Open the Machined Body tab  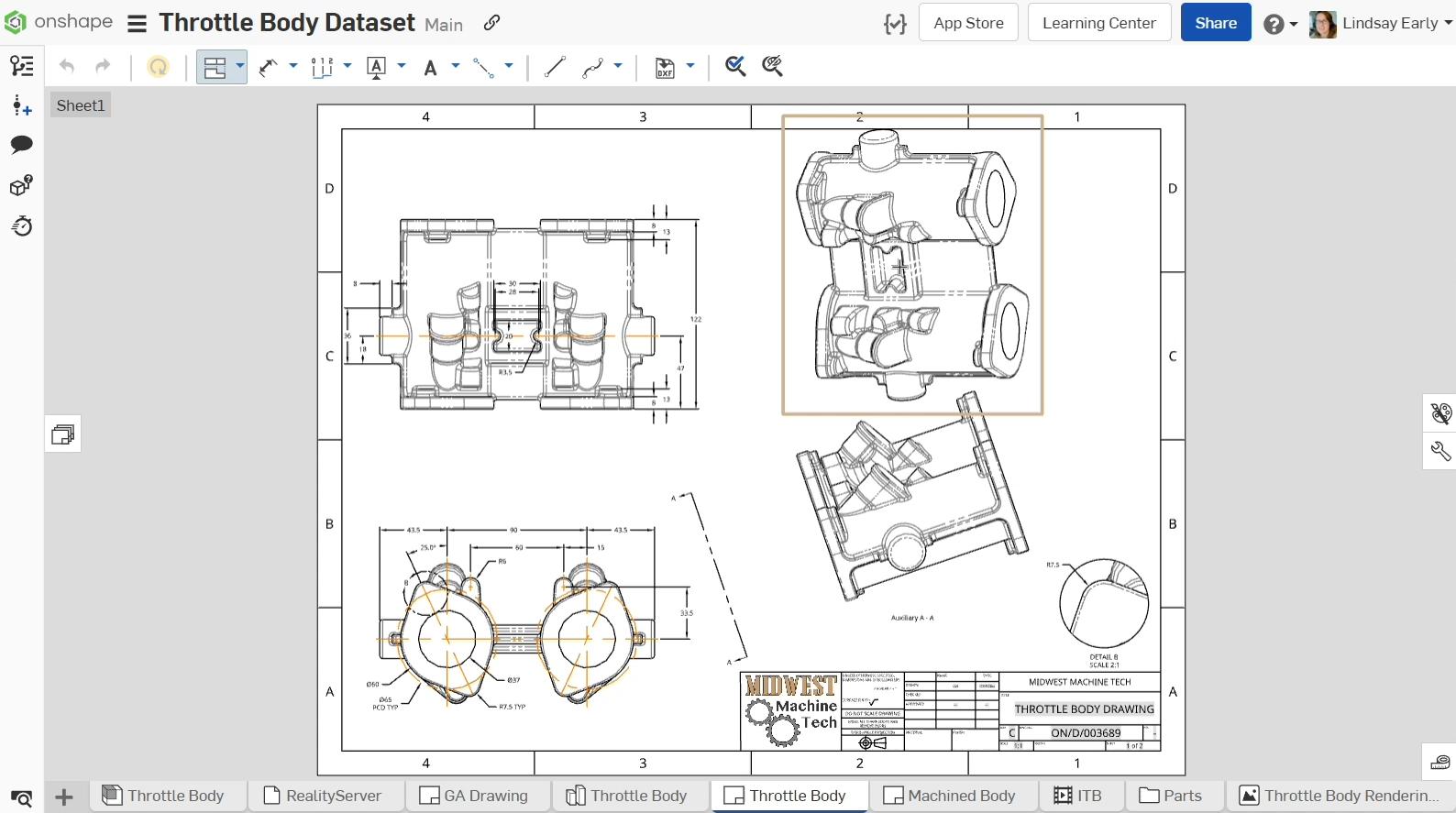coord(951,796)
